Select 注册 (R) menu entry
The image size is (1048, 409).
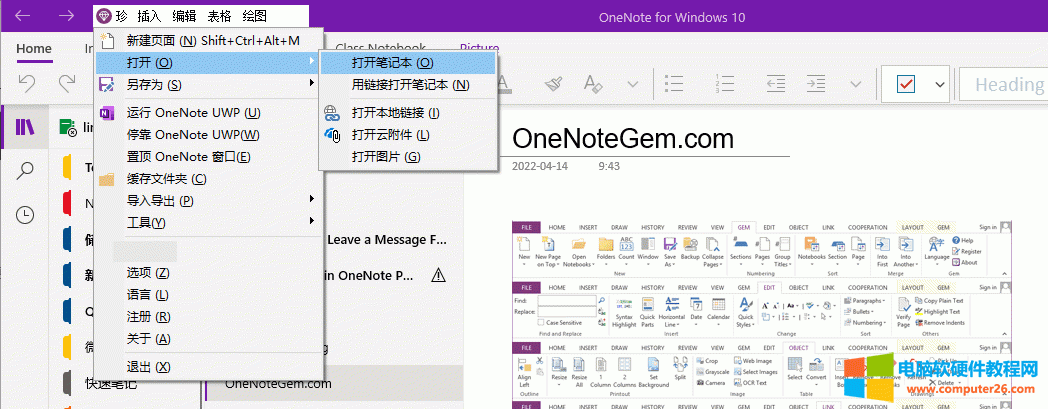209,317
